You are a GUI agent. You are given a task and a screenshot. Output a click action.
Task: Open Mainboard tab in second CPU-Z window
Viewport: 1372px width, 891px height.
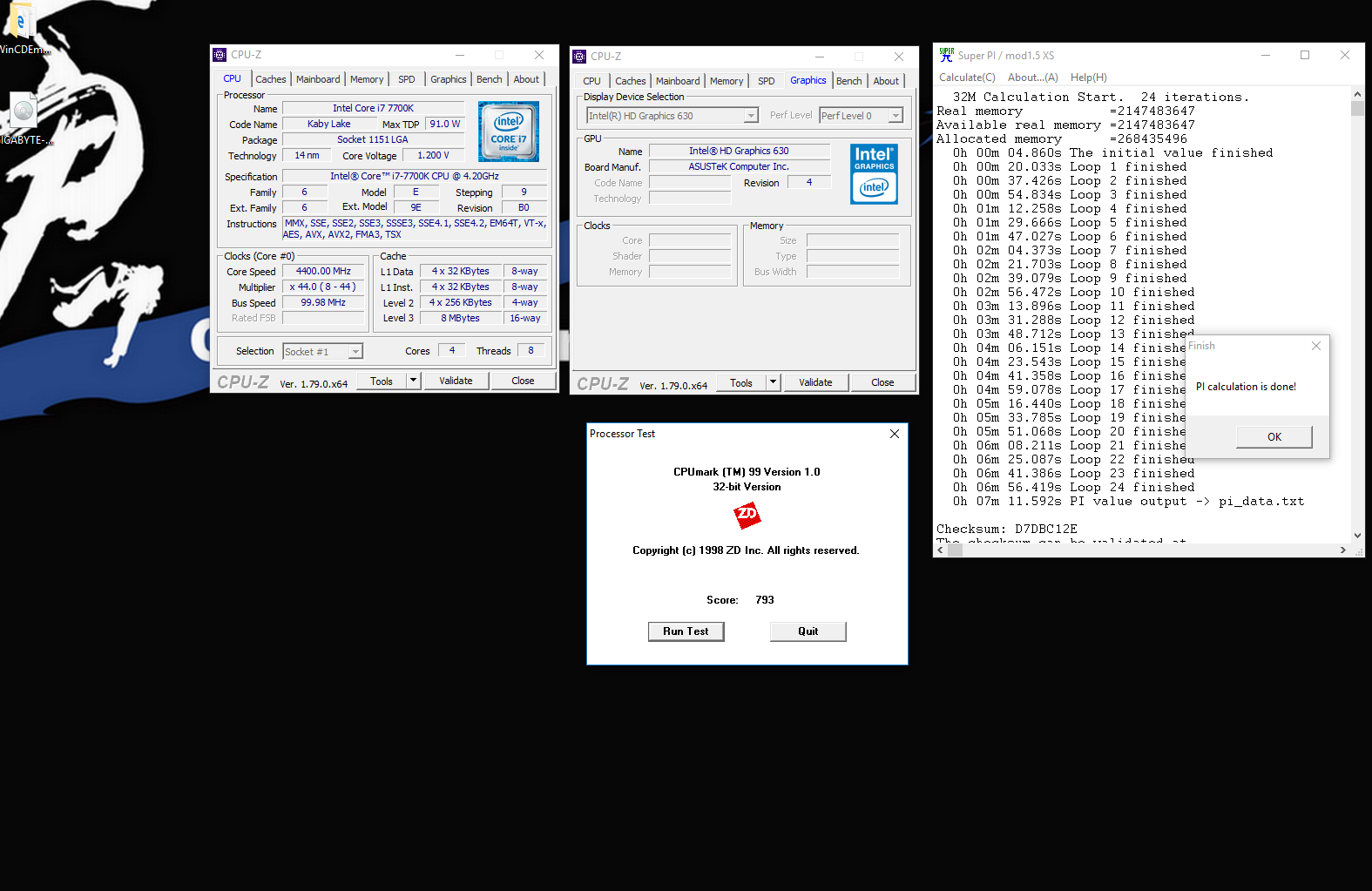tap(678, 81)
